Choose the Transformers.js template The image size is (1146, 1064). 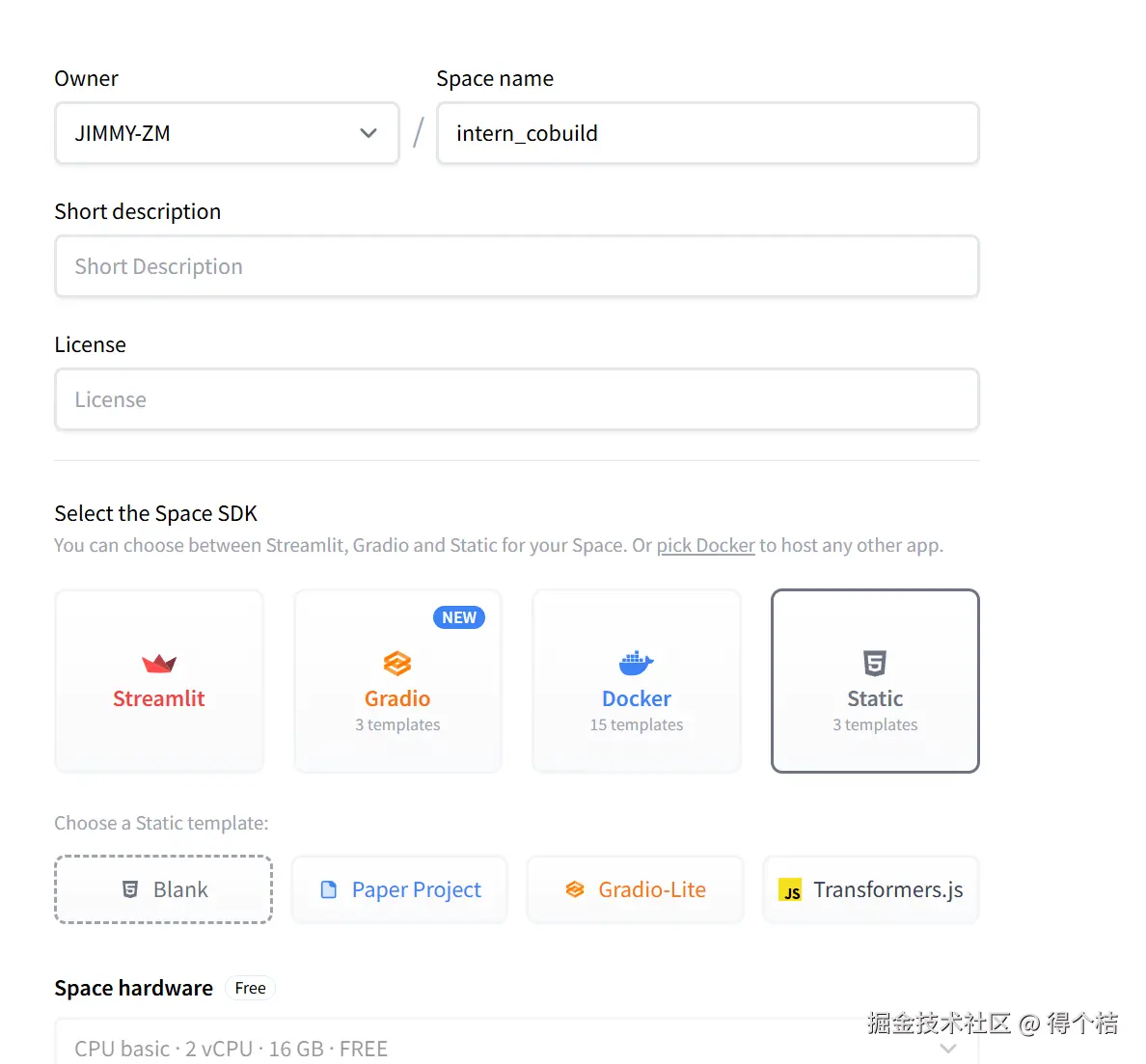[870, 889]
